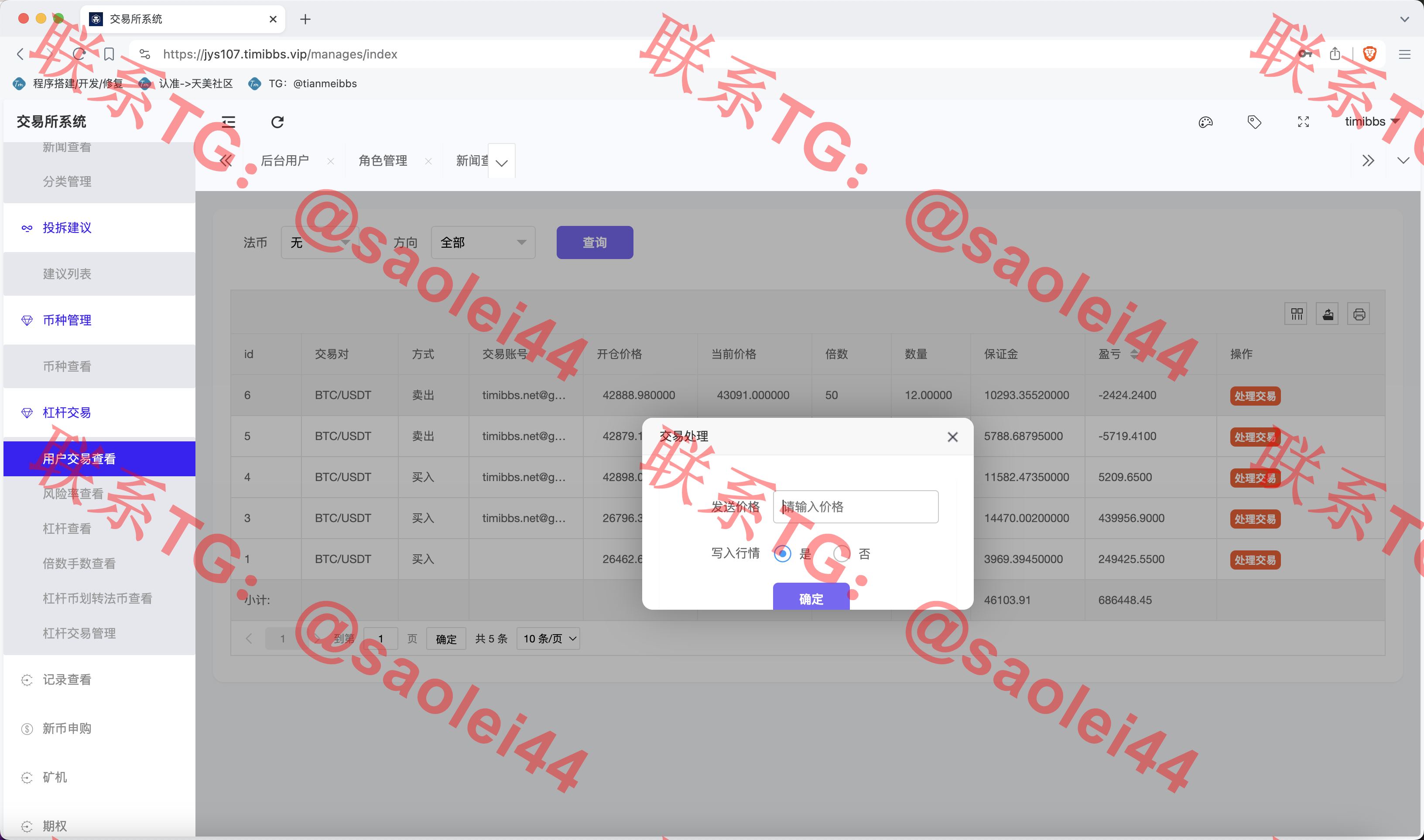Image resolution: width=1424 pixels, height=840 pixels.
Task: Click the 查询 search button
Action: [x=595, y=242]
